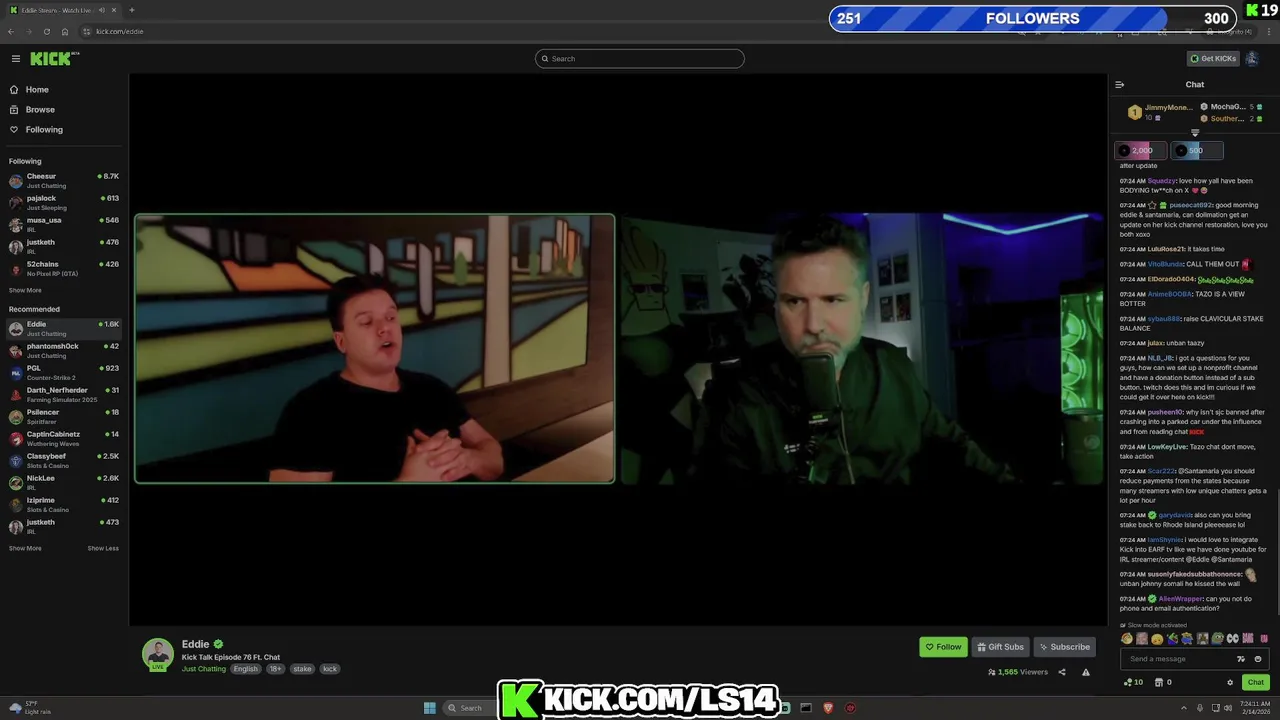
Task: Click the report stream warning icon
Action: (1086, 672)
